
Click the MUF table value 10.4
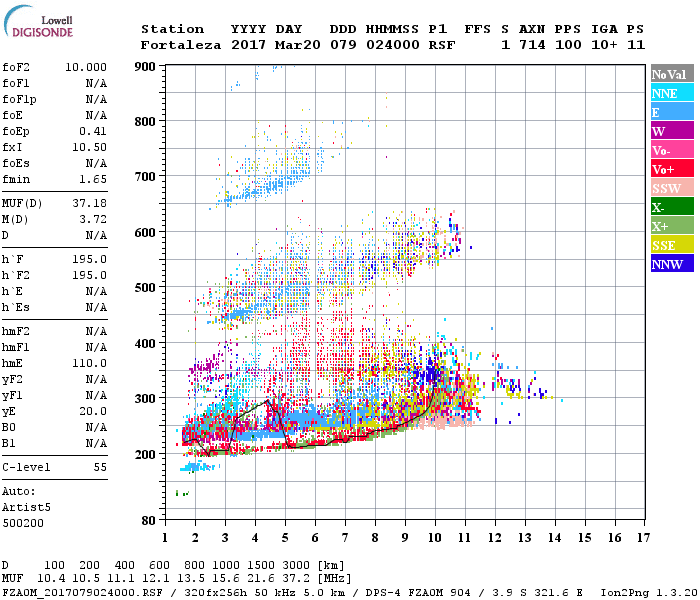tap(51, 578)
